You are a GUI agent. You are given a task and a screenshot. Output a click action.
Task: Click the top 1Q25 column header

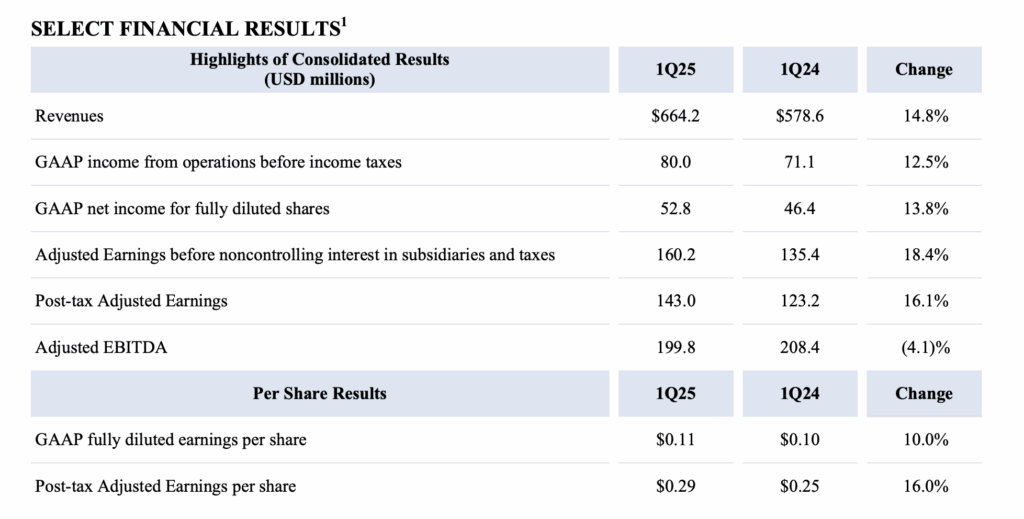click(x=676, y=69)
